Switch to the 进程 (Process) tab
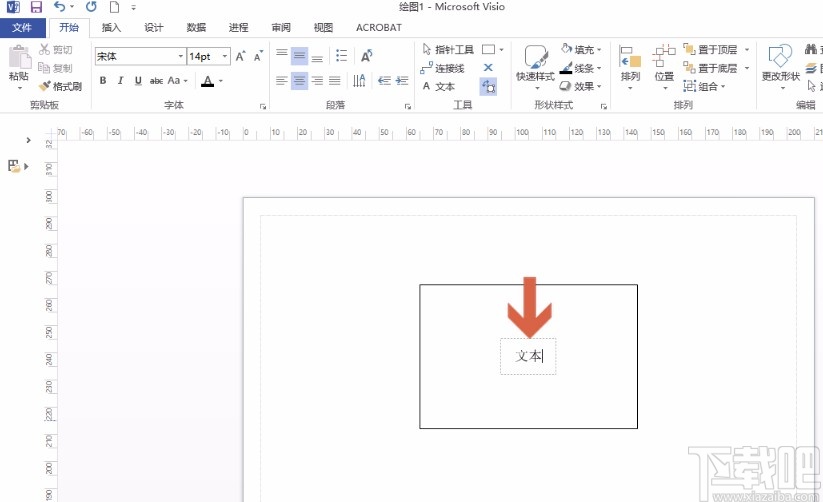 (x=238, y=28)
